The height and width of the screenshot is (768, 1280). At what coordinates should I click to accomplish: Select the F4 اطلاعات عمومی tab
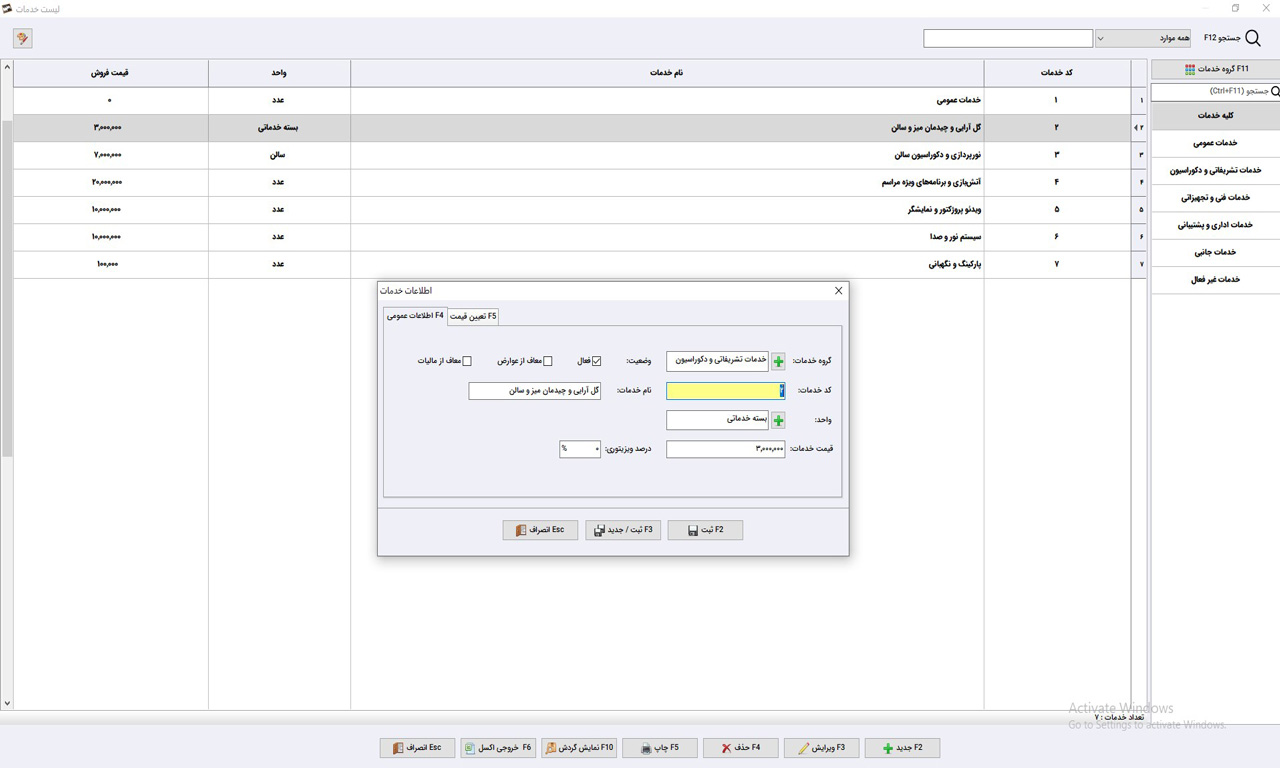[415, 316]
